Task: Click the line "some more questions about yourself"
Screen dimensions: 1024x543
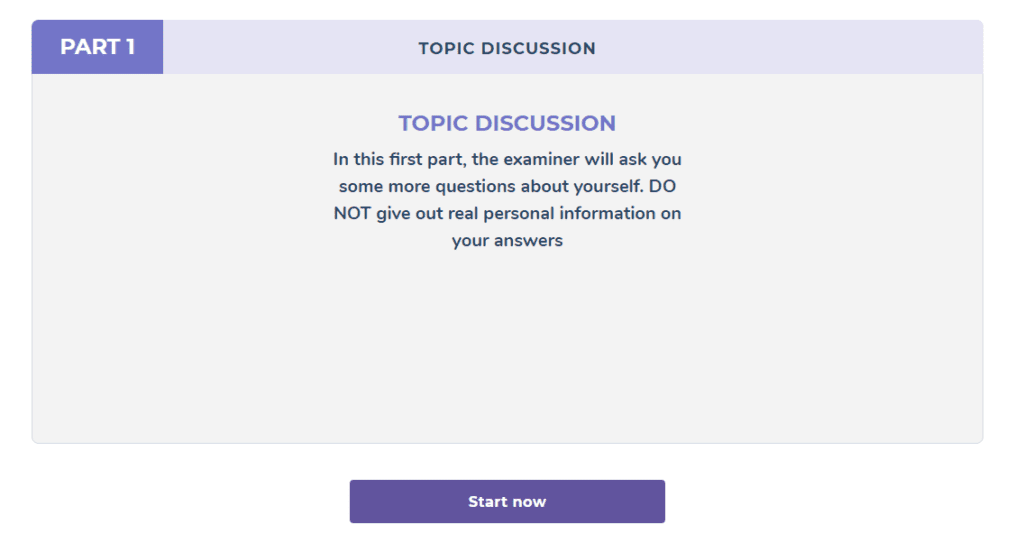Action: pos(507,186)
